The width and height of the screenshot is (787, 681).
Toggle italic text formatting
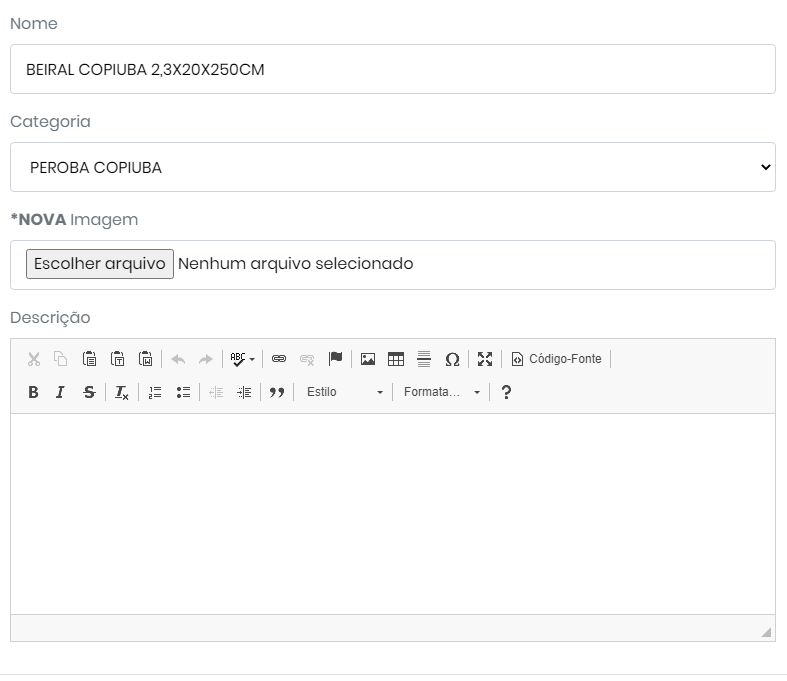60,392
